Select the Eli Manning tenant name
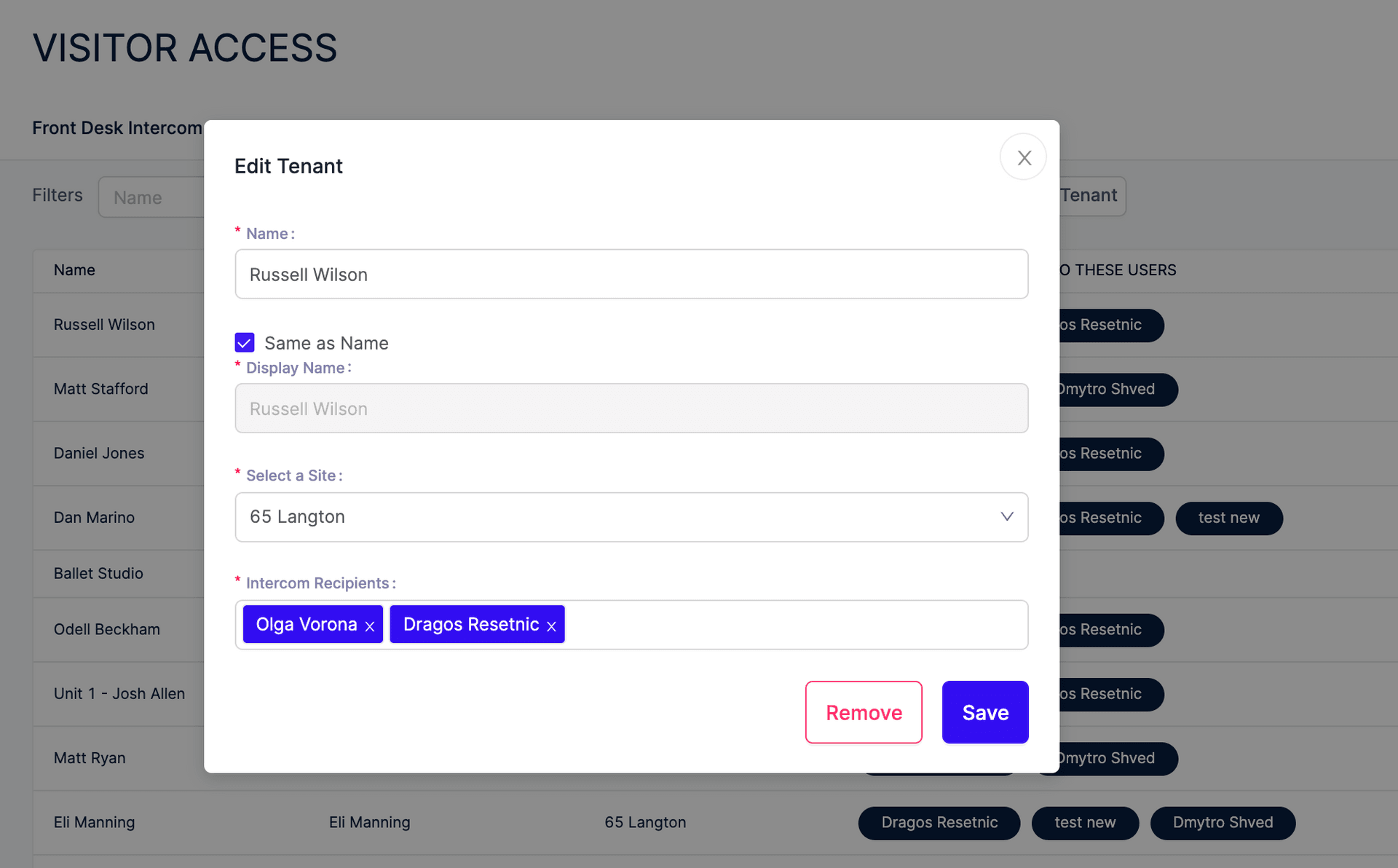Screen dimensions: 1398x868 click(95, 822)
